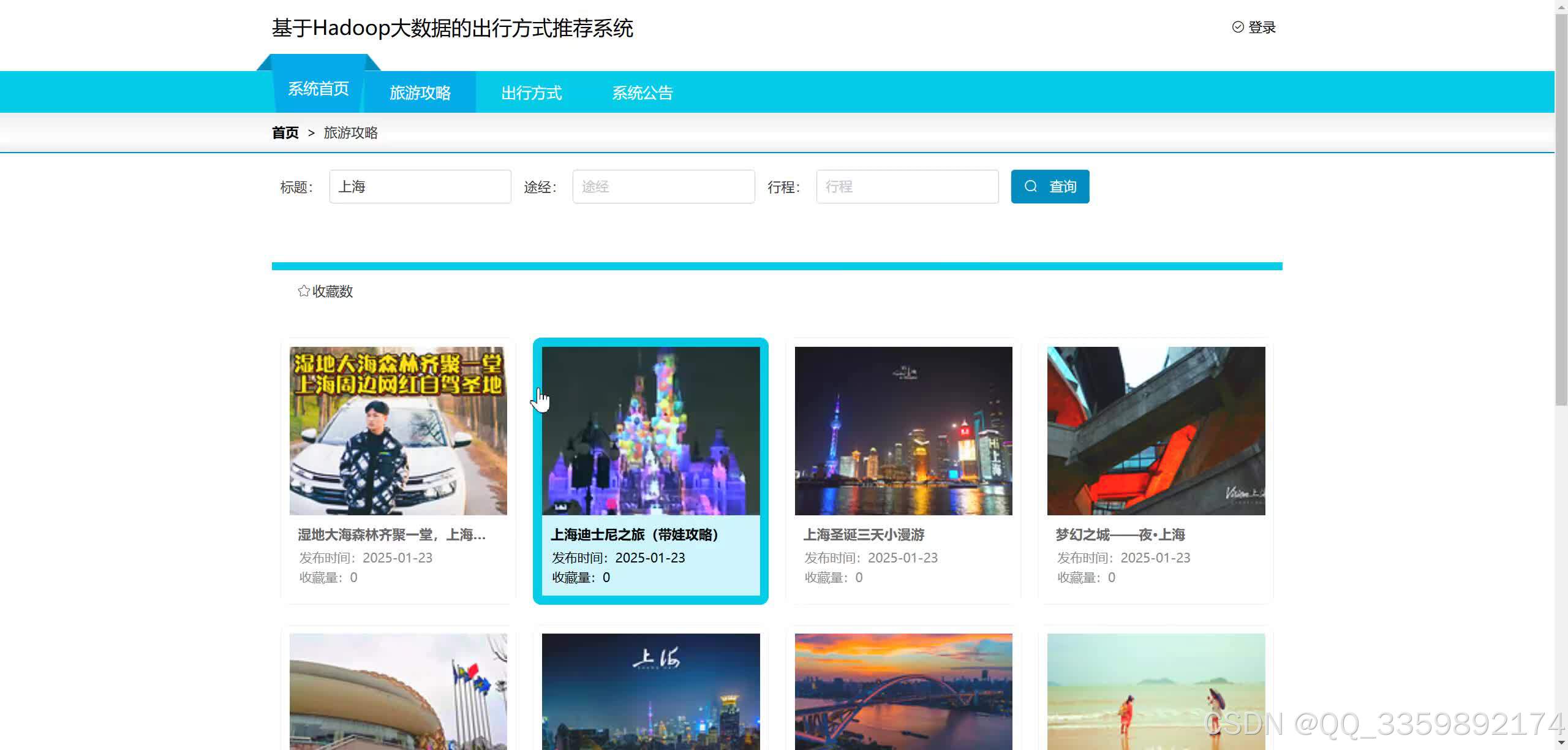1568x750 pixels.
Task: Click the title 上海迪士尼之旅（带娃攻略）
Action: pyautogui.click(x=635, y=535)
